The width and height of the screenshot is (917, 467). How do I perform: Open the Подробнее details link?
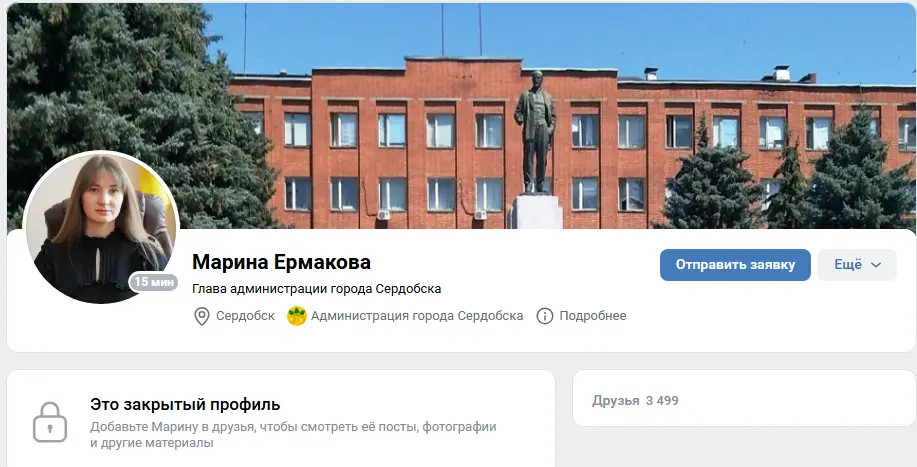pyautogui.click(x=592, y=316)
